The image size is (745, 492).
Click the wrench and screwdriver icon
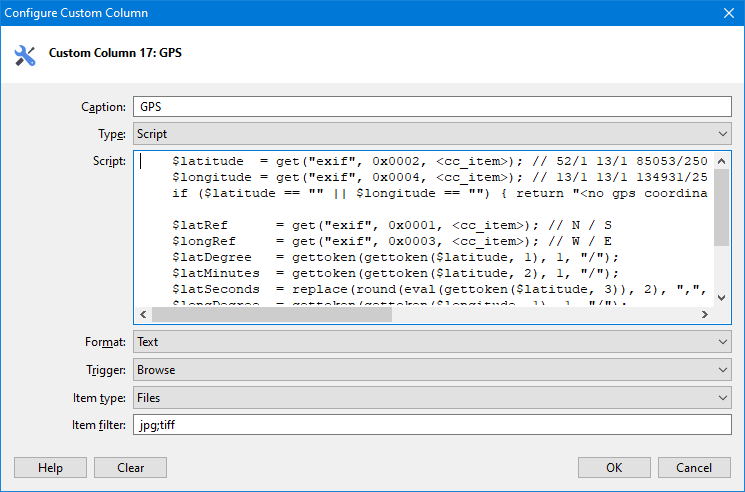coord(25,56)
